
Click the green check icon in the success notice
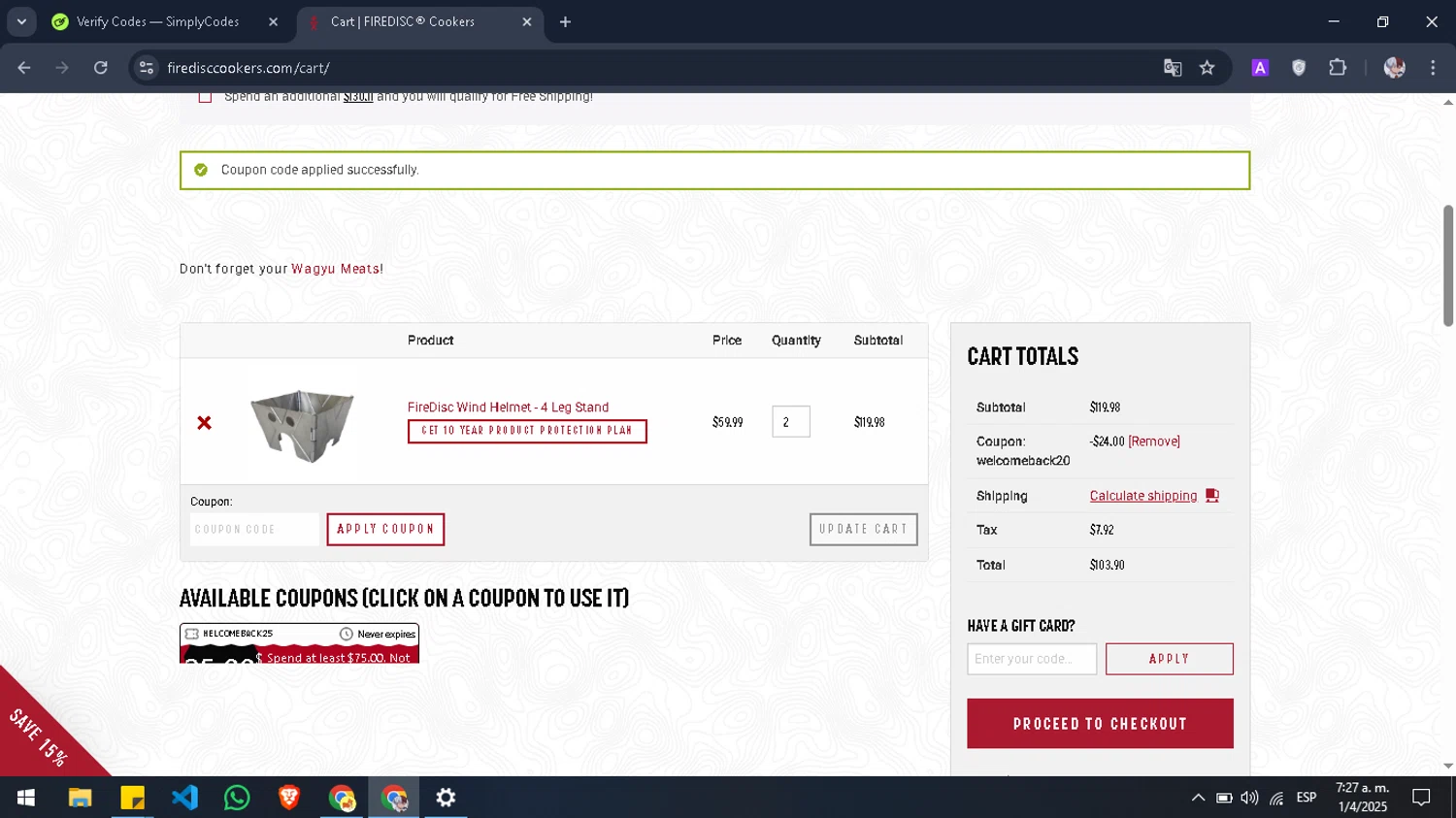[x=201, y=170]
